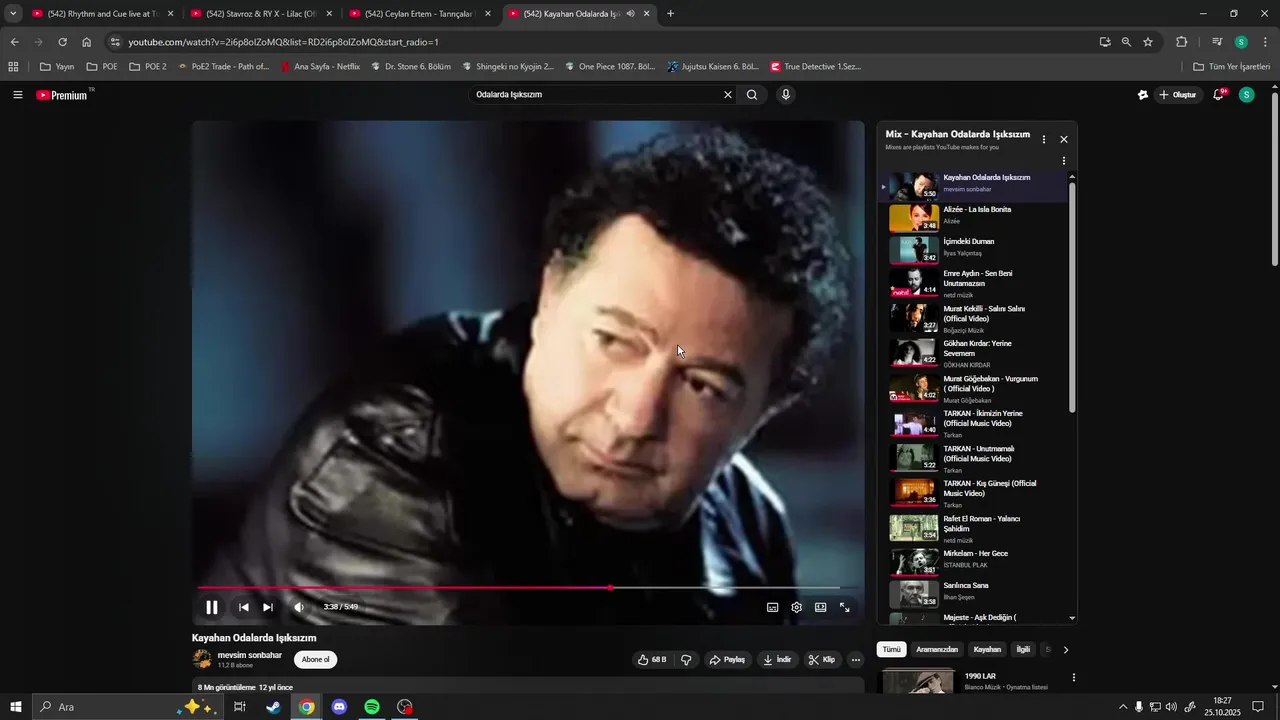Open the Windows Start menu
The width and height of the screenshot is (1280, 720).
tap(16, 707)
